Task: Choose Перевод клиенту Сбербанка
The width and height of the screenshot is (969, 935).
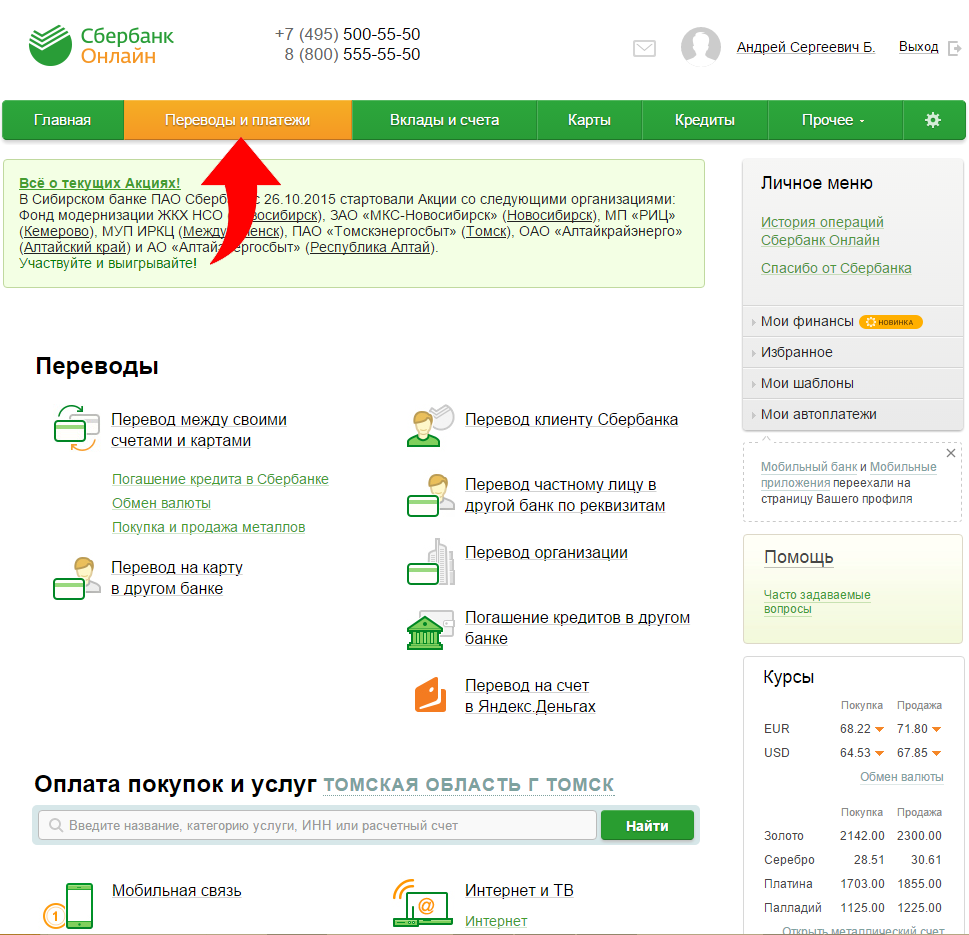Action: pyautogui.click(x=572, y=420)
